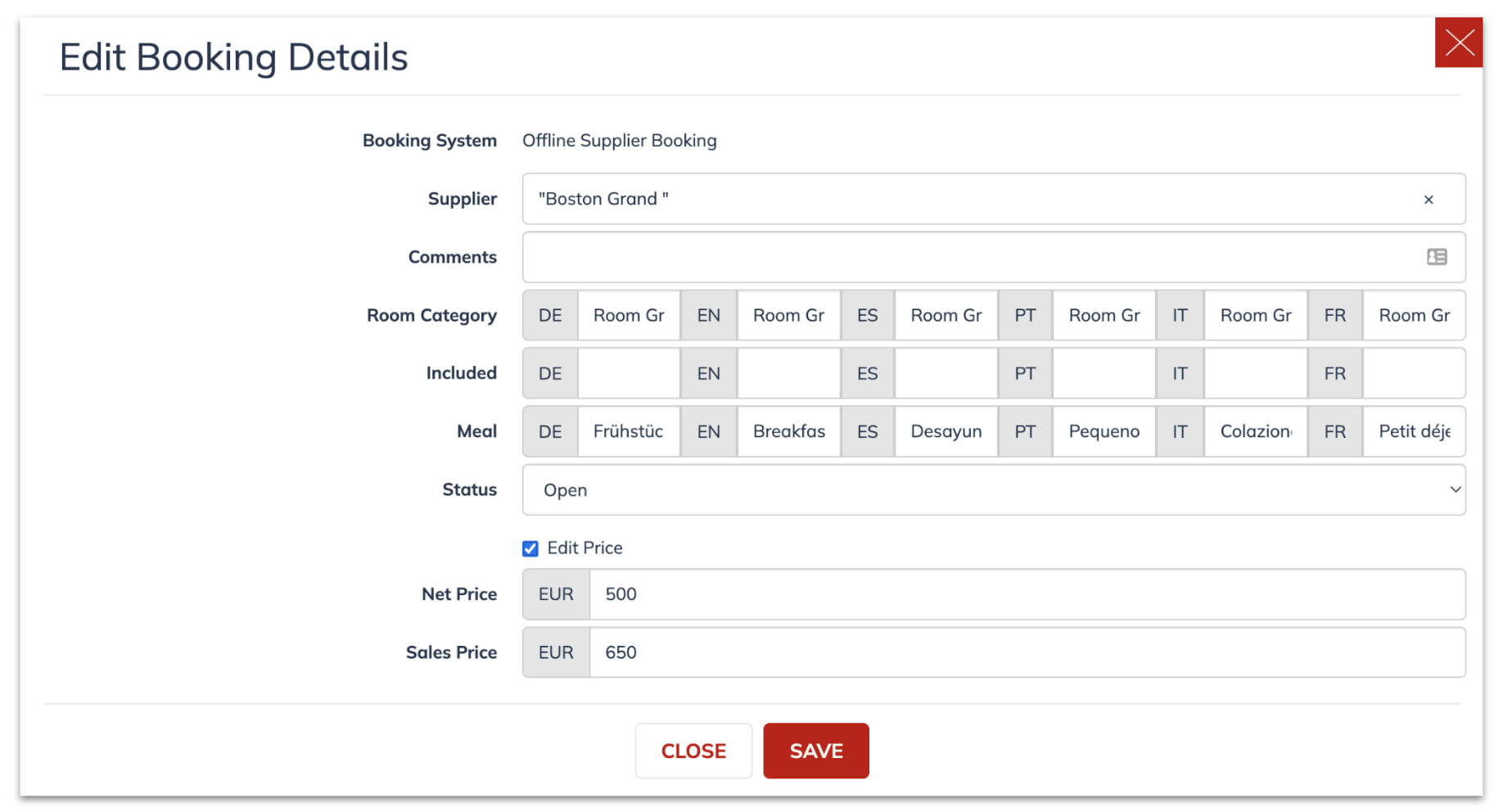Click the EUR prefix of Net Price

[556, 594]
